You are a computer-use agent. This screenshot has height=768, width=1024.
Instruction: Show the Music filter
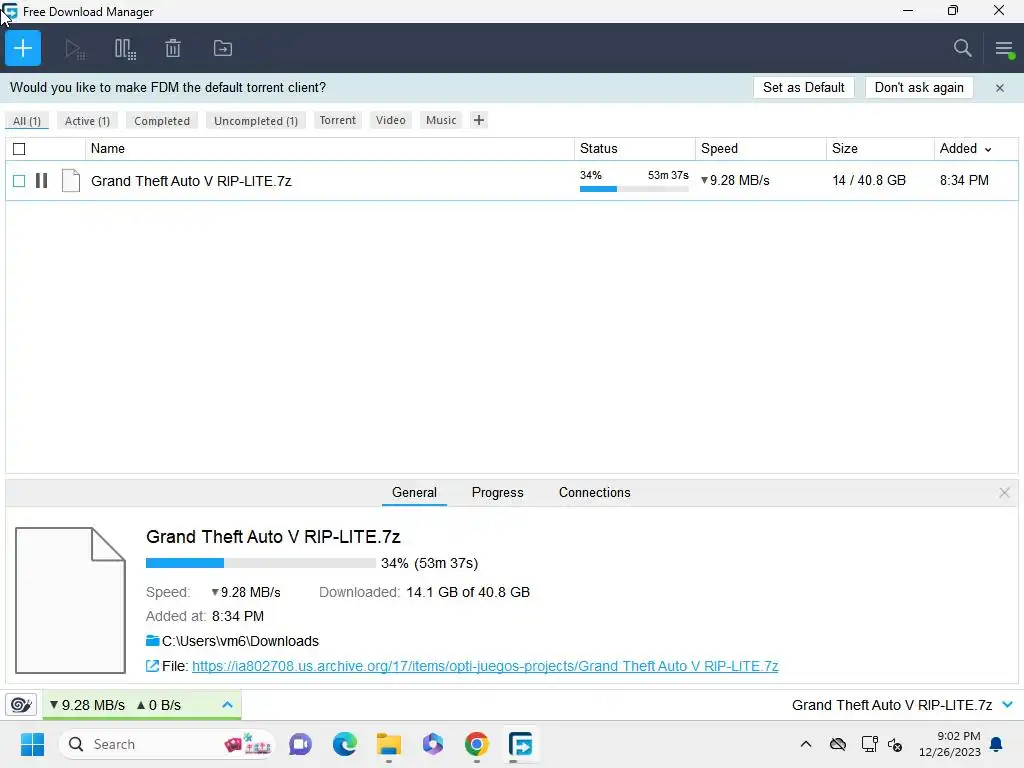point(441,120)
